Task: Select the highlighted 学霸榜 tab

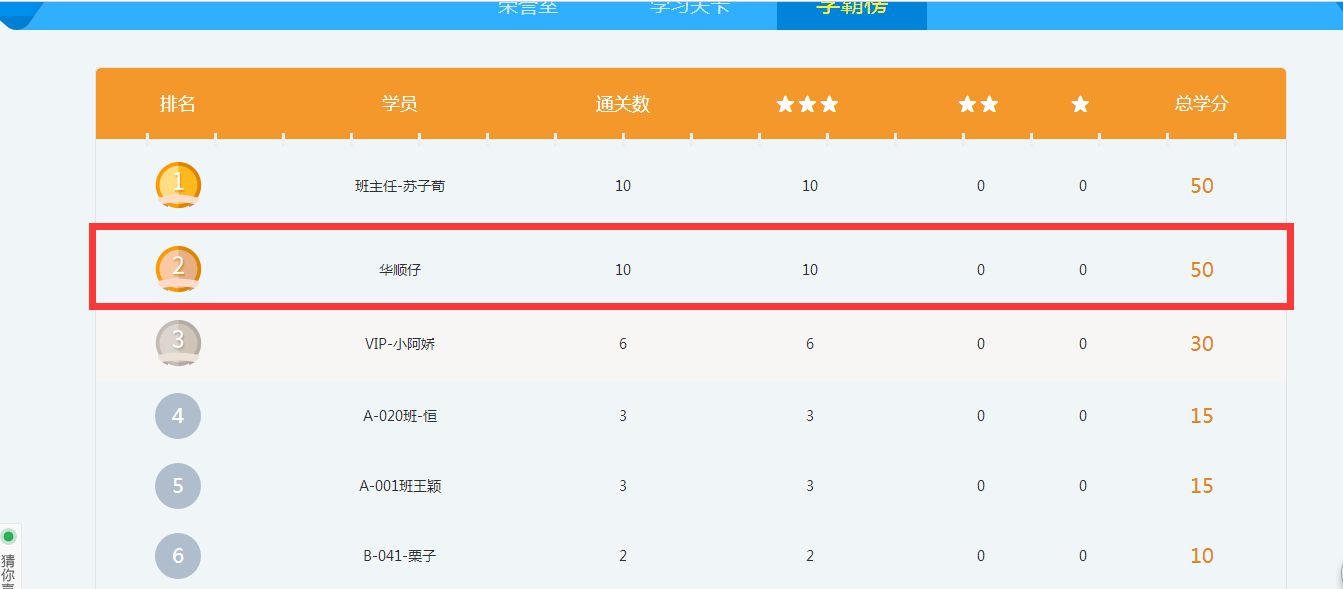Action: tap(851, 9)
